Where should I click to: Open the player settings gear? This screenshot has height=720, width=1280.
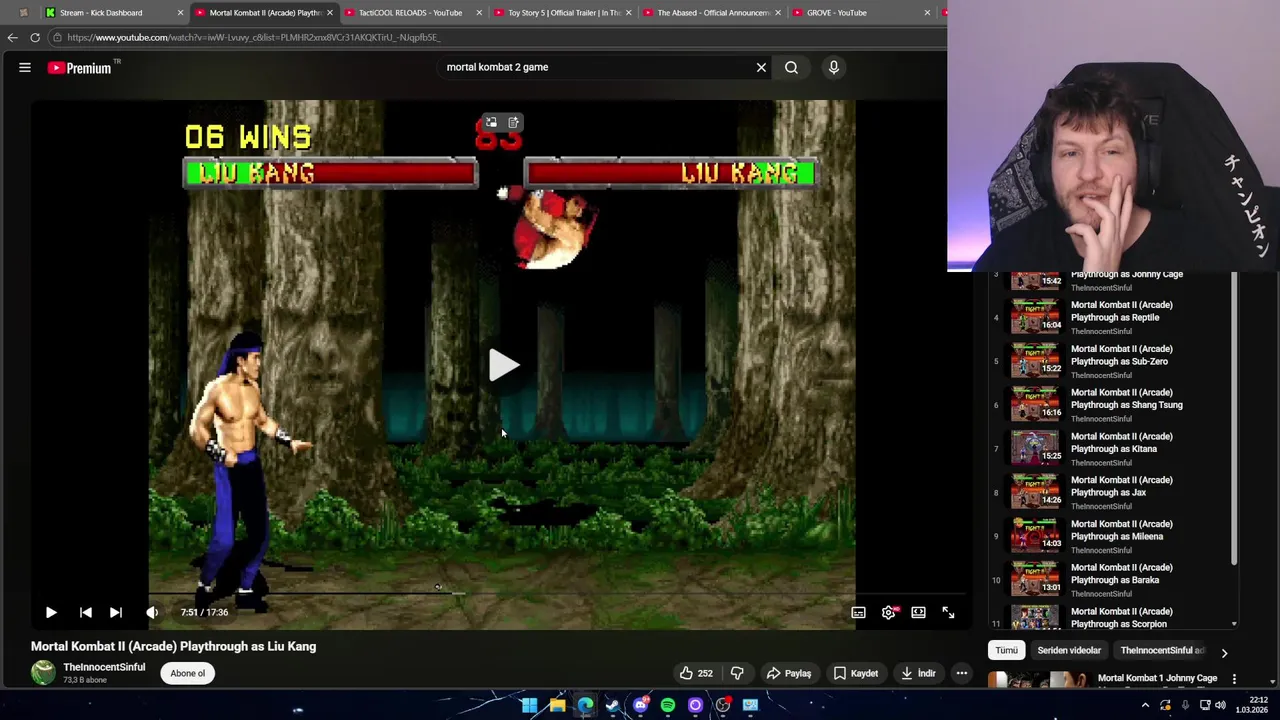[x=889, y=612]
